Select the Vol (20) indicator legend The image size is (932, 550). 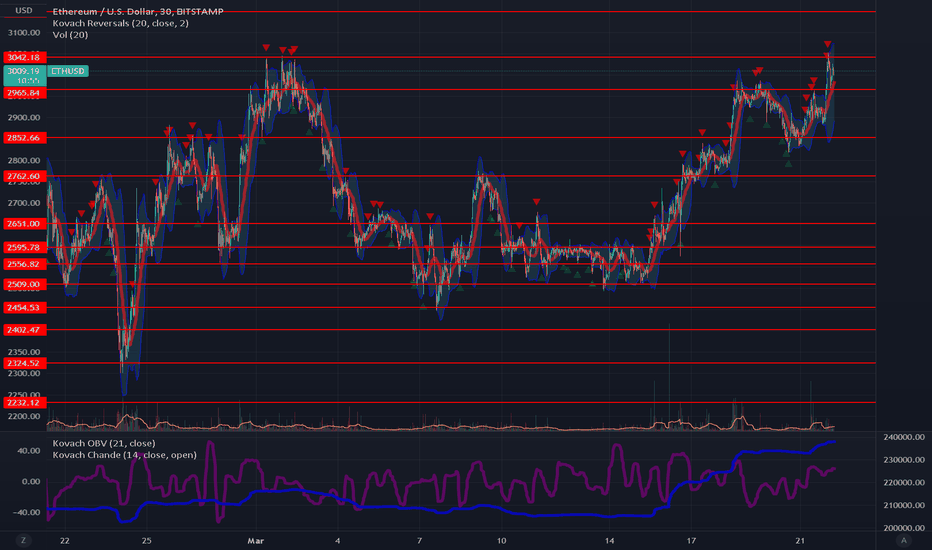(x=70, y=34)
